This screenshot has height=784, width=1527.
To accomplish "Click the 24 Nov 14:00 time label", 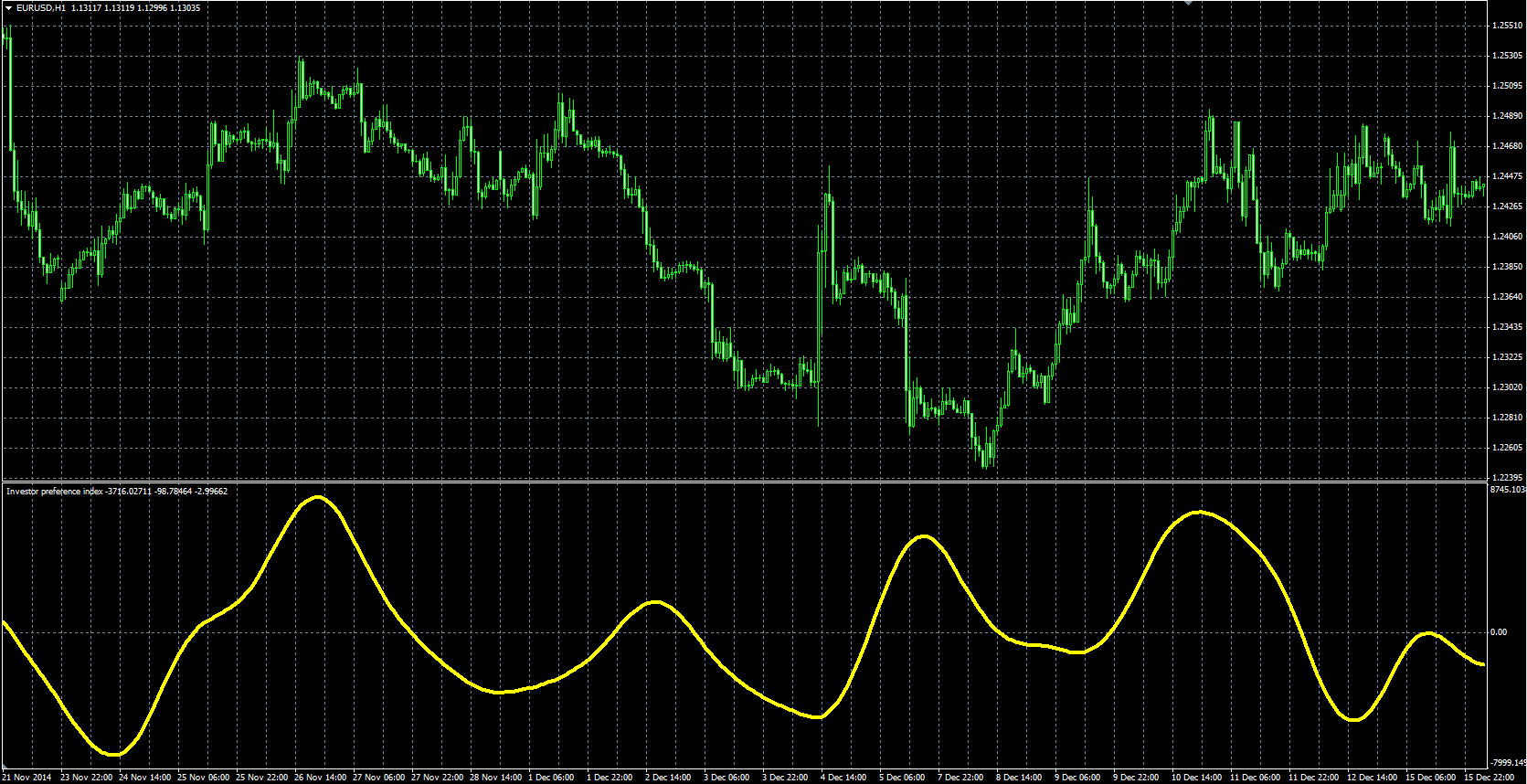I will [145, 778].
